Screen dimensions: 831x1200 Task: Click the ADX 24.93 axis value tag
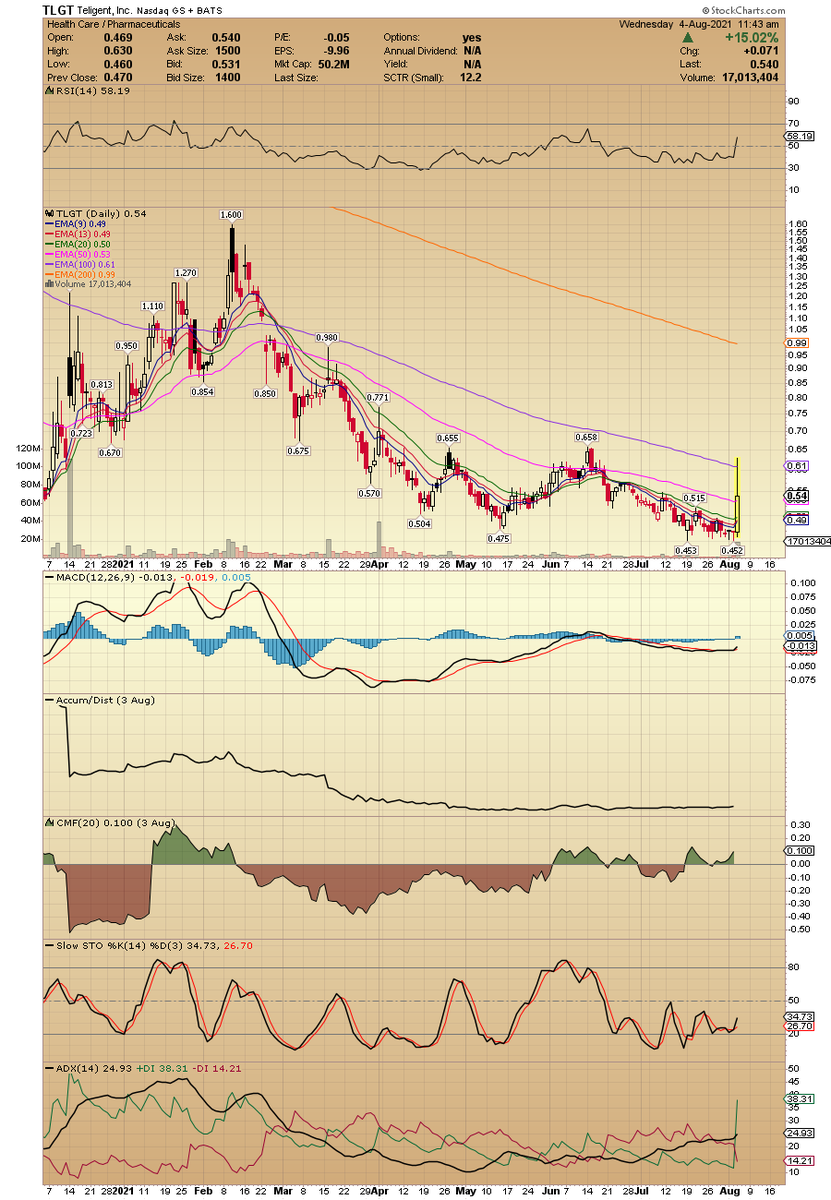coord(798,1133)
